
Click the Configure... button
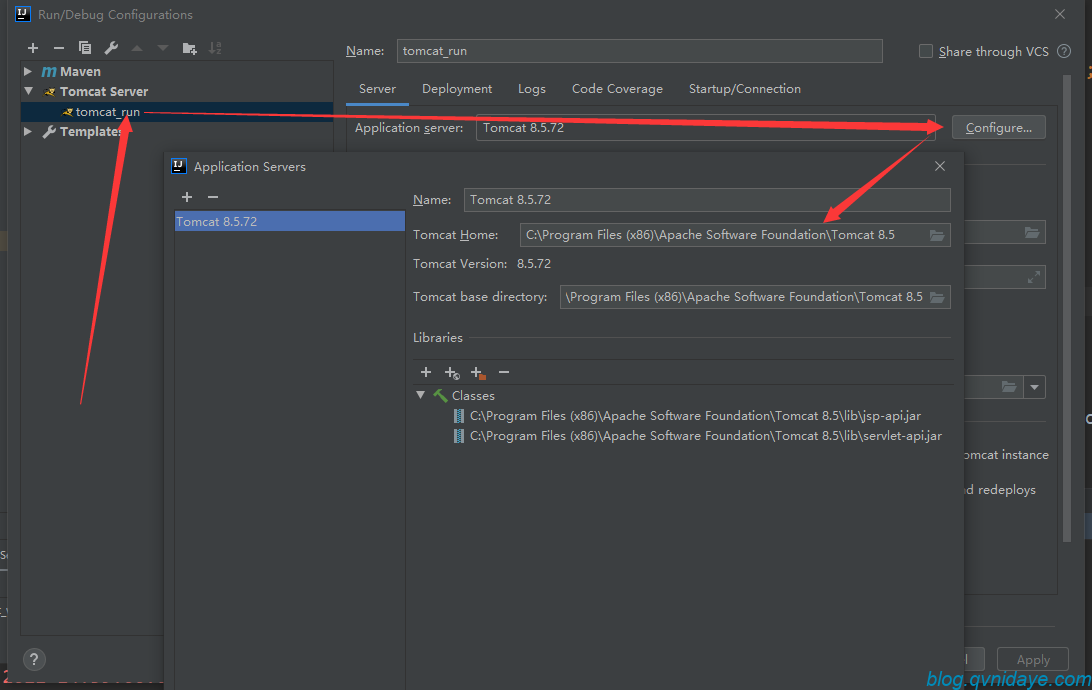(999, 127)
